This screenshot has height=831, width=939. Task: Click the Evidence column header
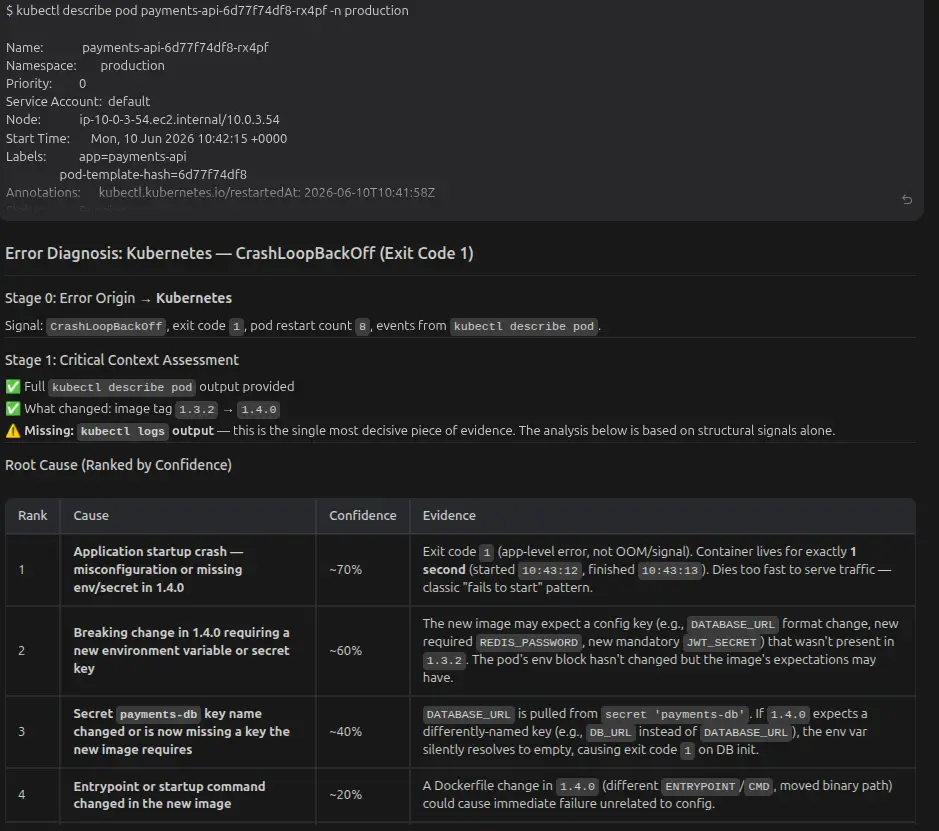click(449, 515)
